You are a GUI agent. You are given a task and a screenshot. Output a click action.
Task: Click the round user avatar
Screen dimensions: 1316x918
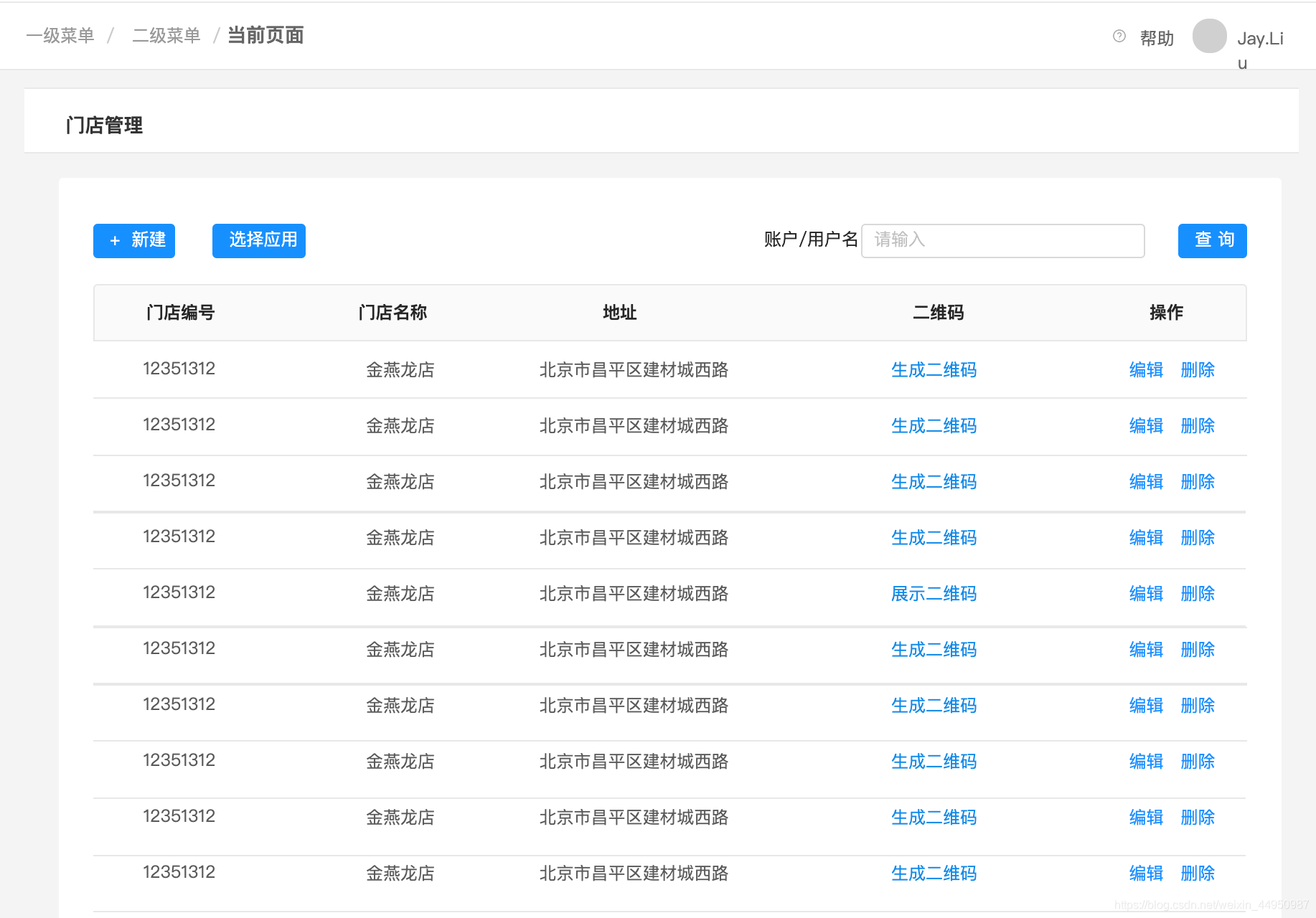(1210, 36)
